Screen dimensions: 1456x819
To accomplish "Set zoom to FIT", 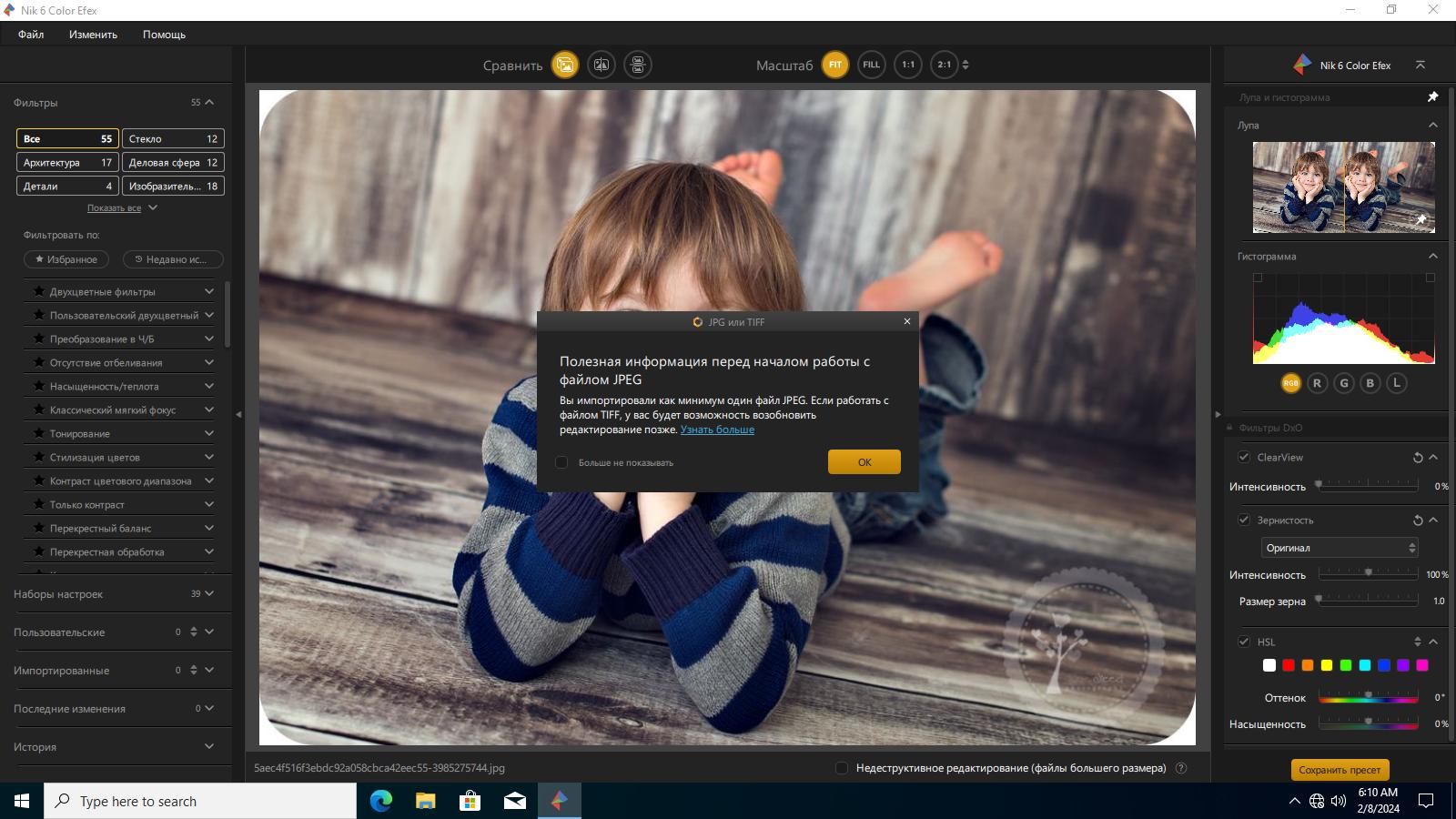I will pyautogui.click(x=835, y=65).
